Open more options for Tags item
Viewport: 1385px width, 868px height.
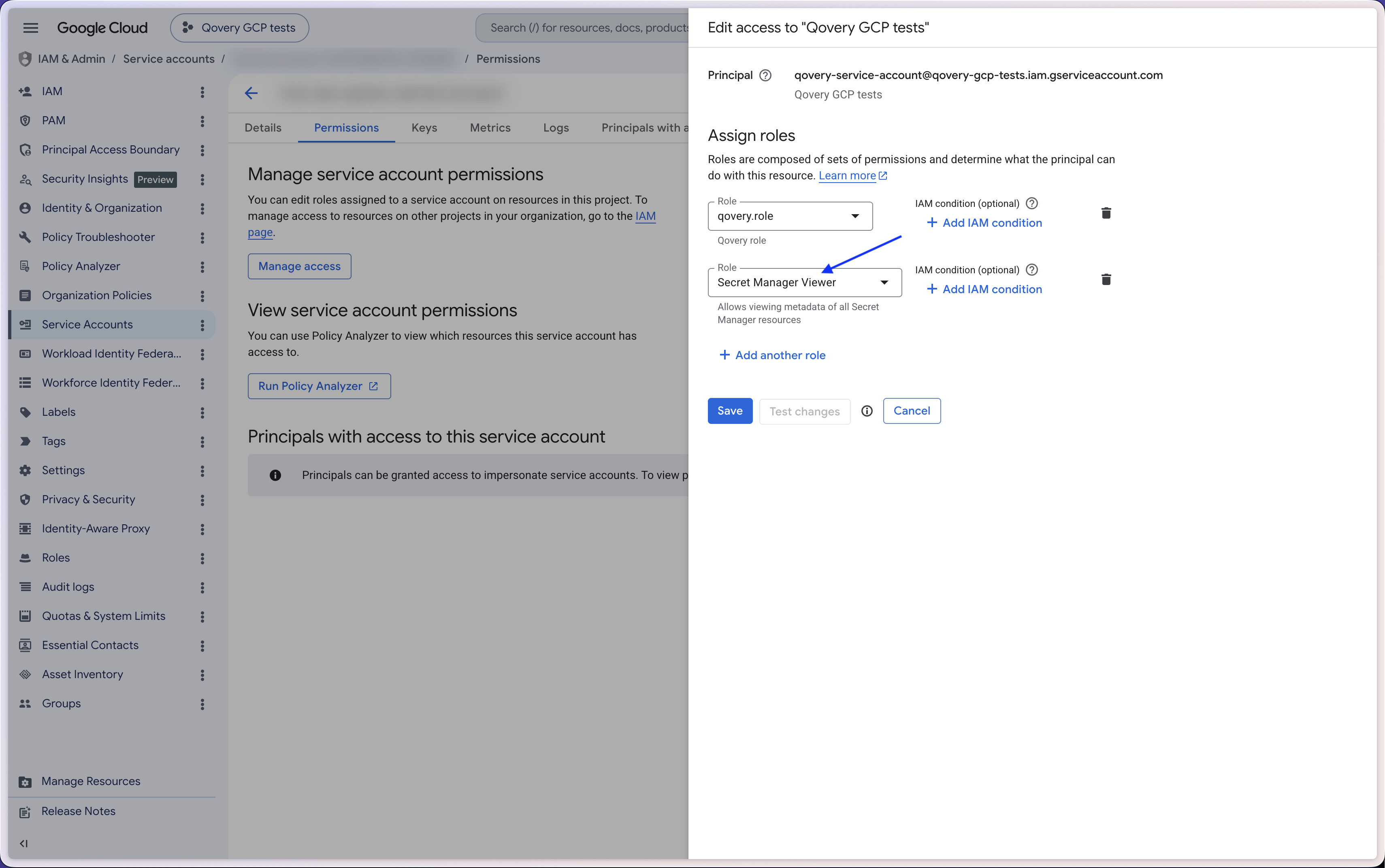click(x=202, y=441)
